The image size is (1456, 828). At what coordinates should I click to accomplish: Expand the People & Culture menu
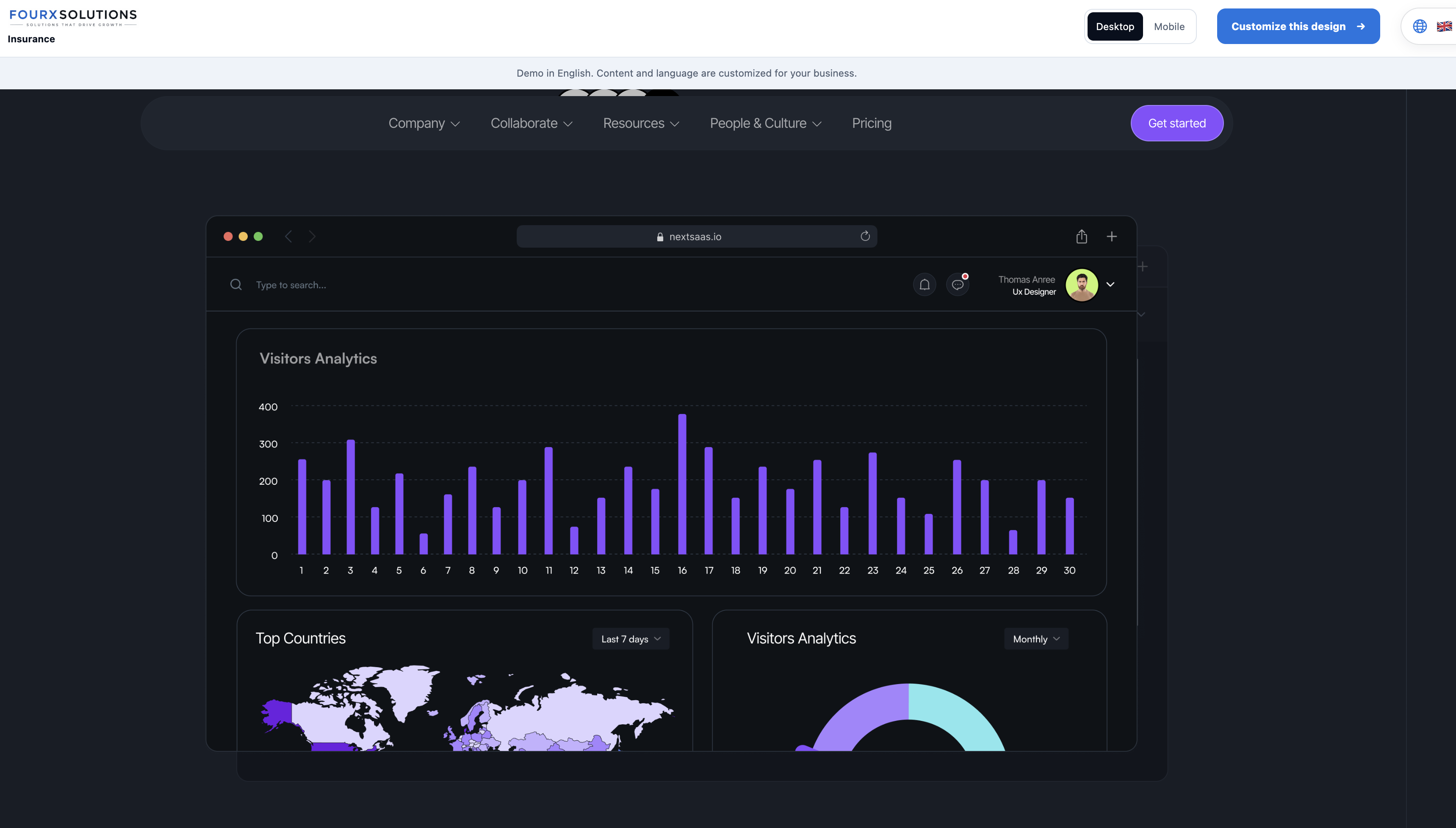pos(766,124)
